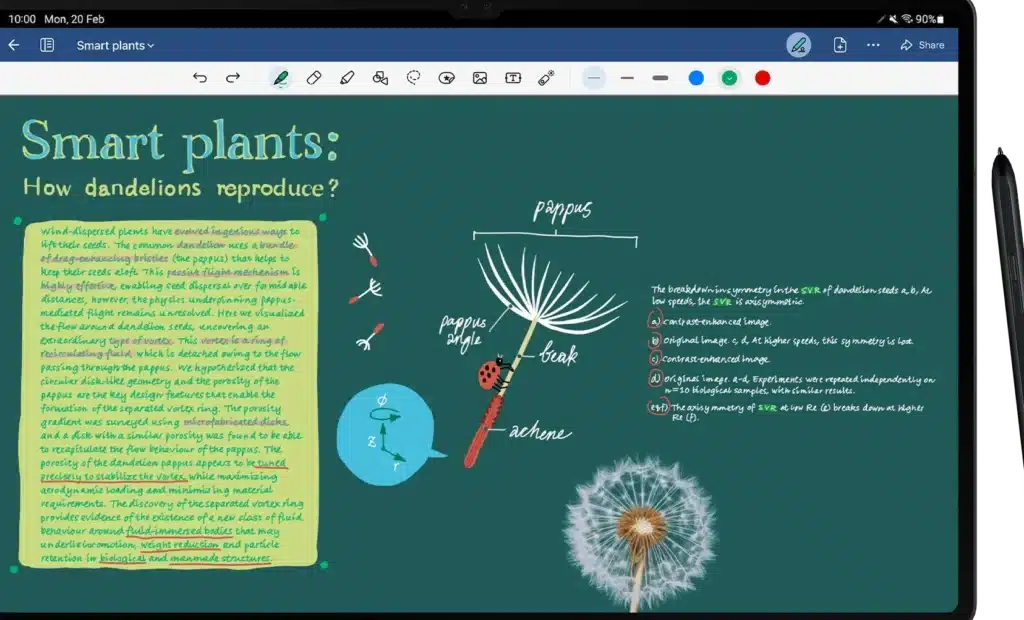Choose the thickest stroke width
1024x620 pixels.
[x=660, y=78]
